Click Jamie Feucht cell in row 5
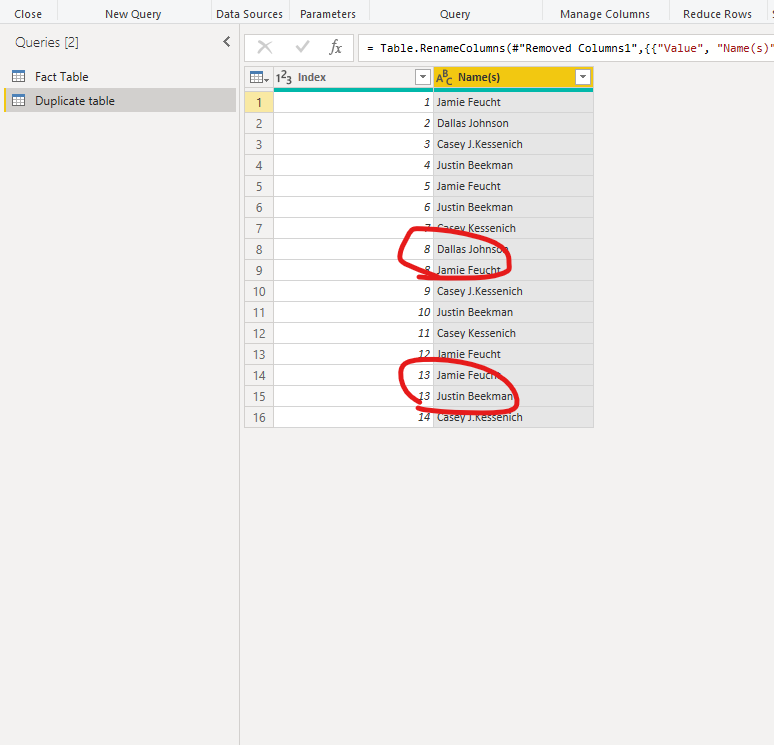 (x=513, y=186)
